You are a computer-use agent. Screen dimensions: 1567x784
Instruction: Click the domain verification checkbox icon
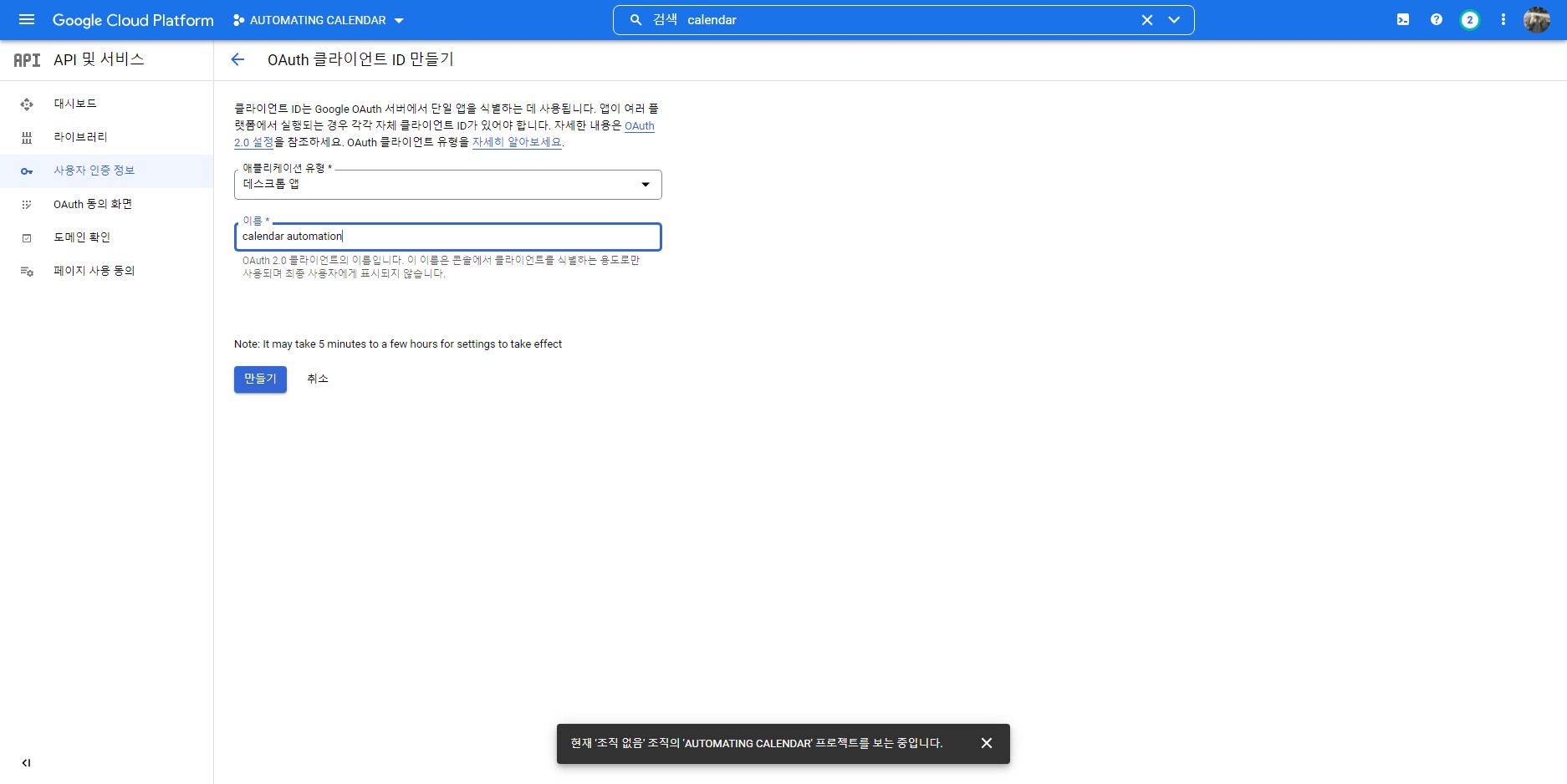pos(27,238)
